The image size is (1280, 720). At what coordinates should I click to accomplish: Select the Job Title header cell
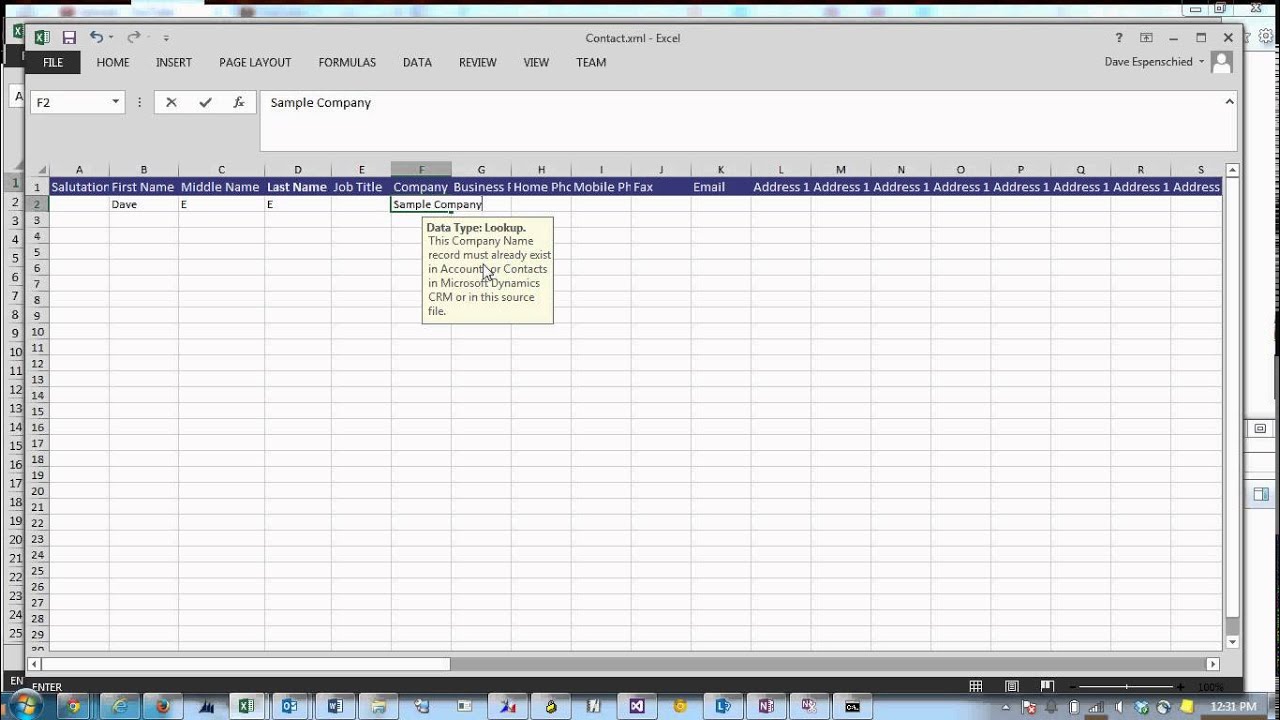tap(361, 187)
